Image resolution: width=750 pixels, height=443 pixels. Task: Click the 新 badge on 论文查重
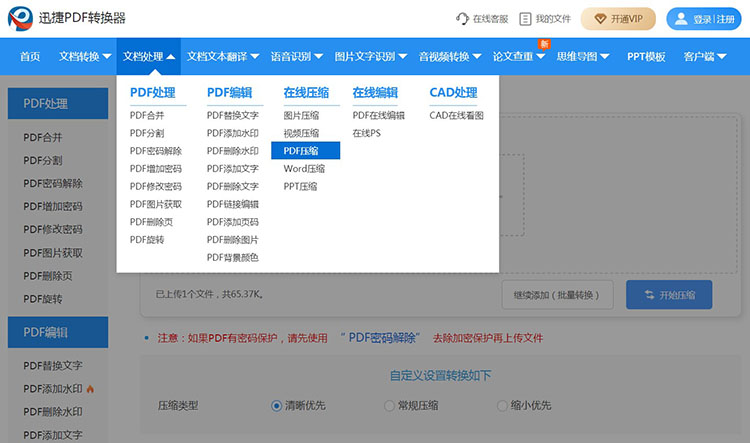[x=544, y=44]
